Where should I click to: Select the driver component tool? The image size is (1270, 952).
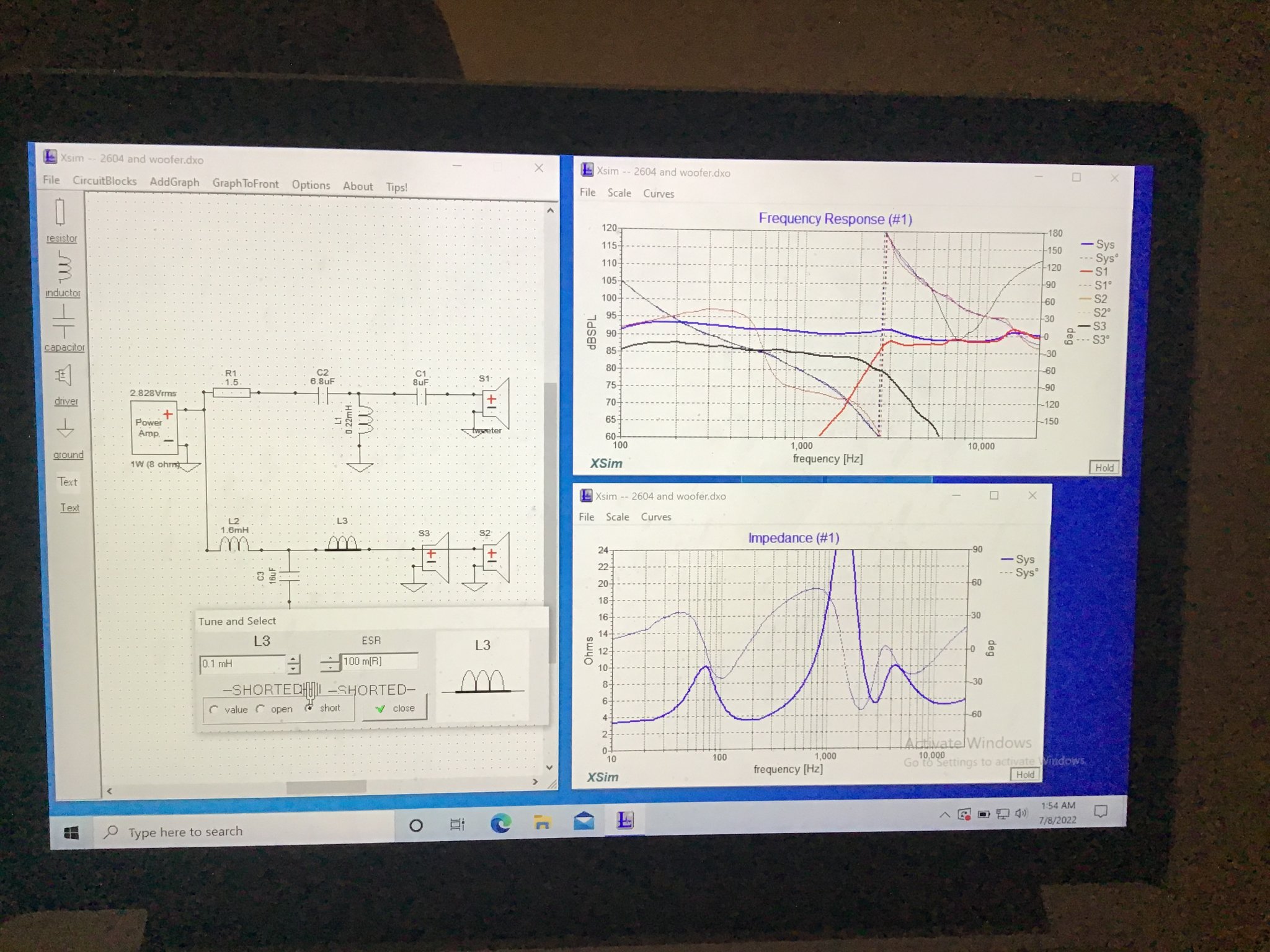pos(65,384)
